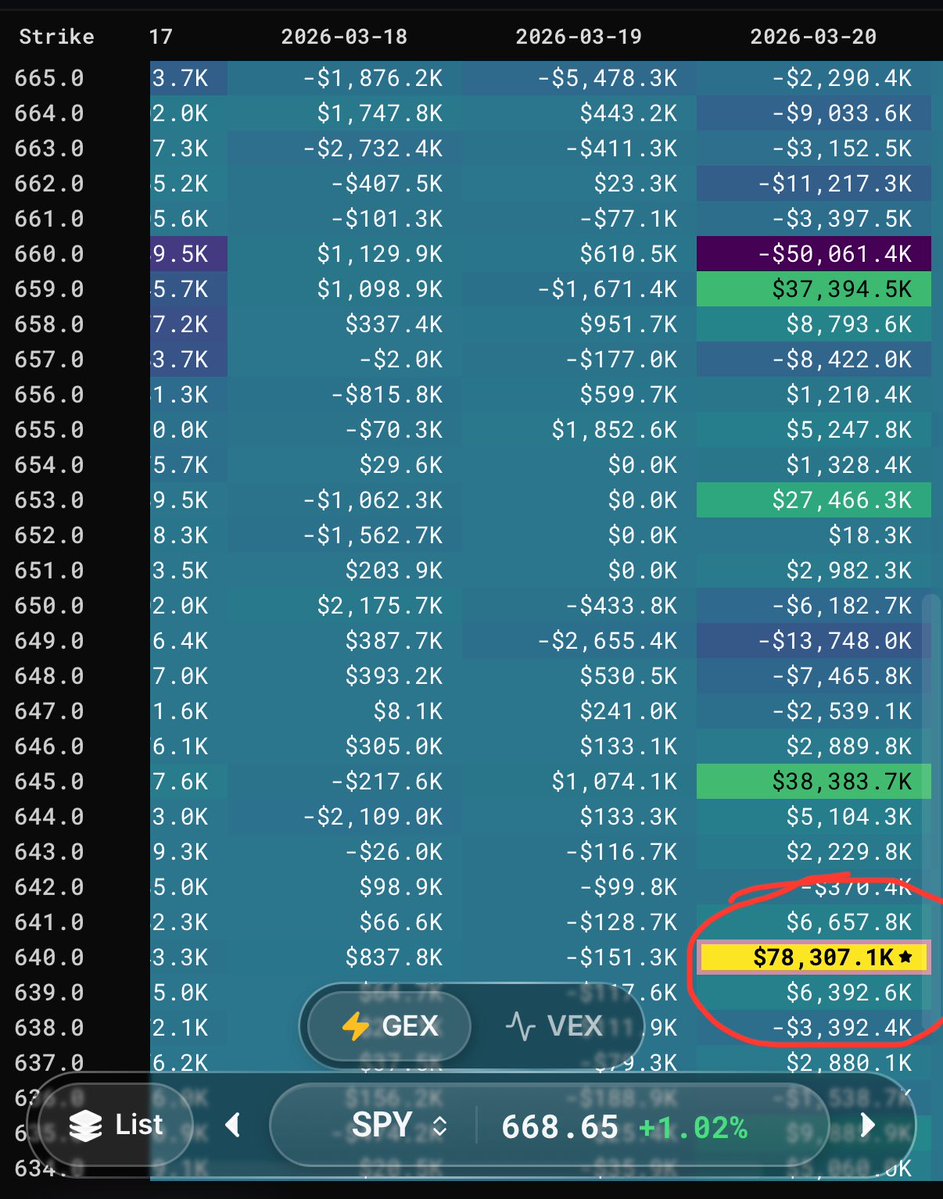
Task: Click the stacked layers List icon
Action: click(85, 1126)
